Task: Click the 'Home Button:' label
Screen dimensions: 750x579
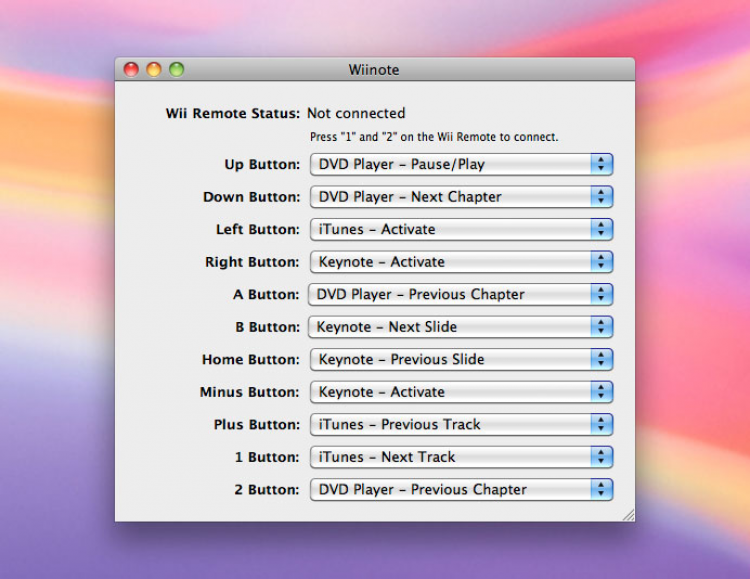Action: [x=251, y=360]
